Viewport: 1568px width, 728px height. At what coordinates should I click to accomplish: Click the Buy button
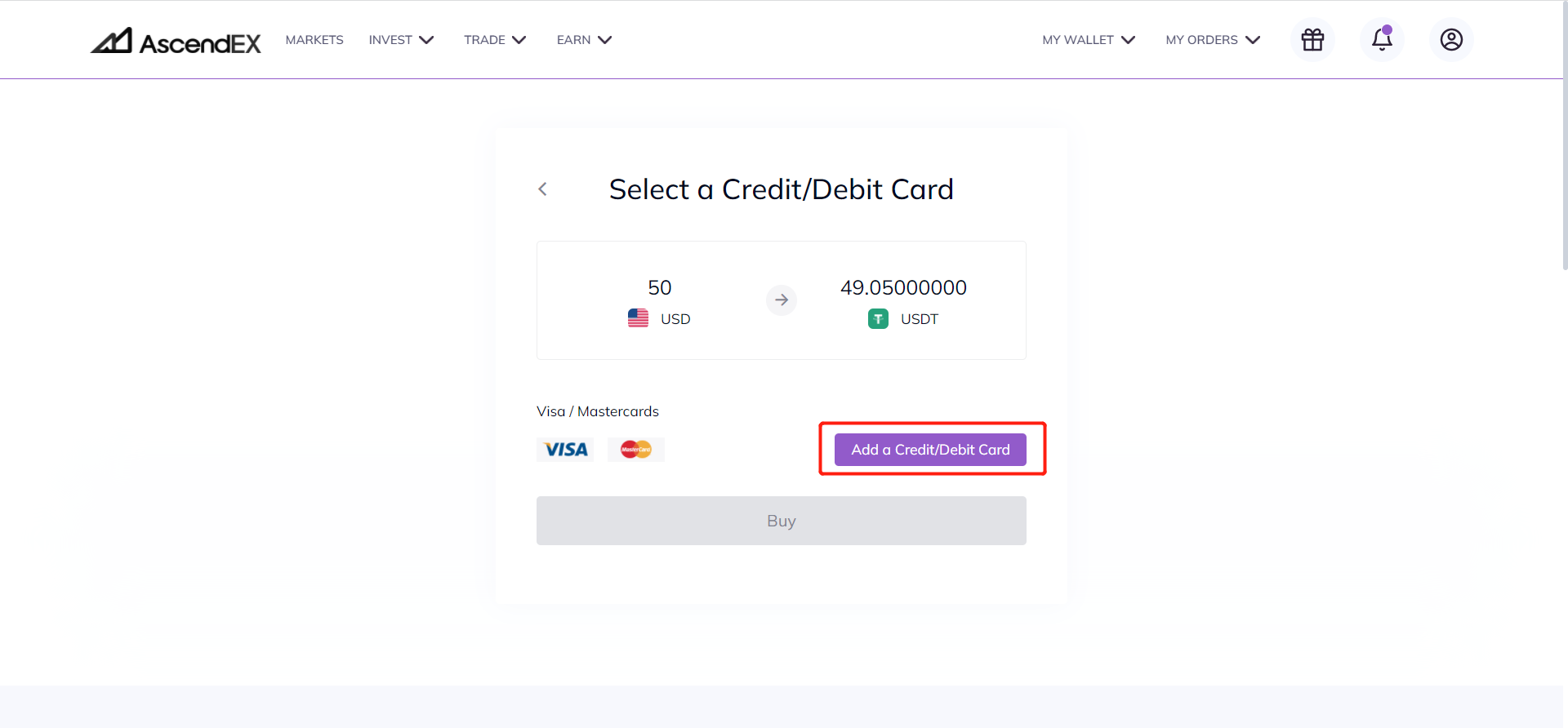(x=782, y=521)
